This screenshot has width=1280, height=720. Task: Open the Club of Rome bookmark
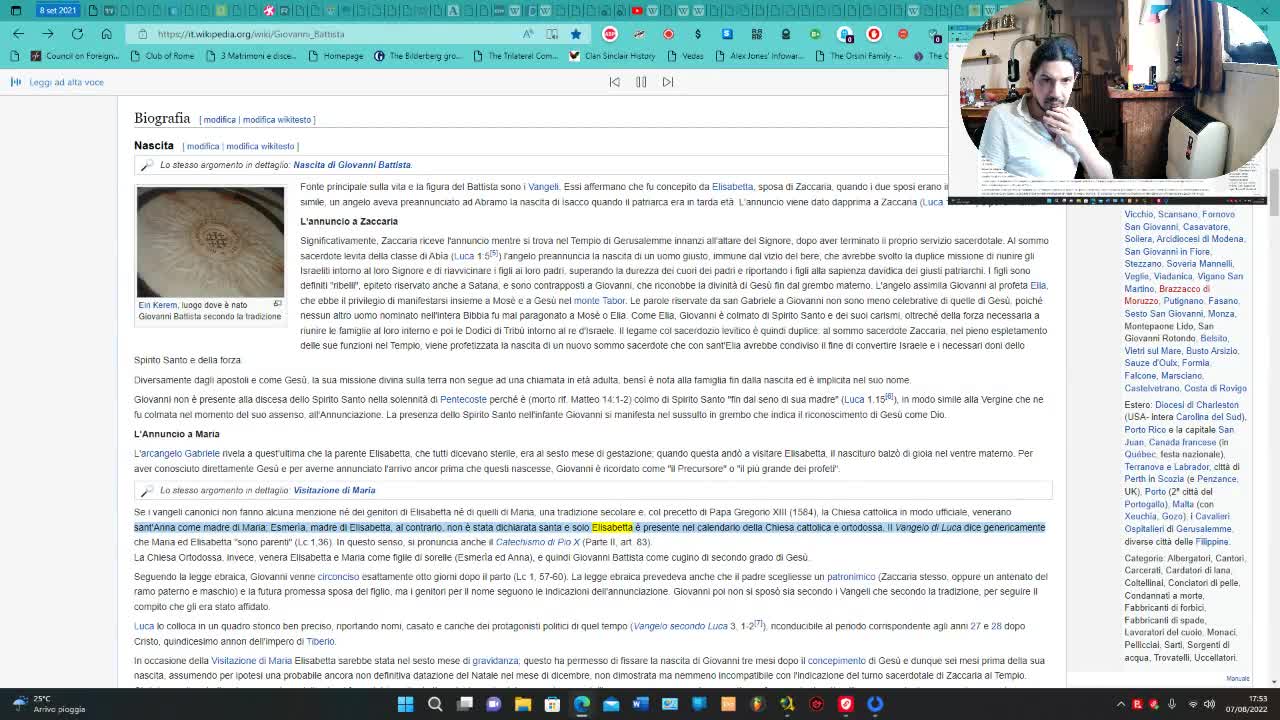[162, 56]
